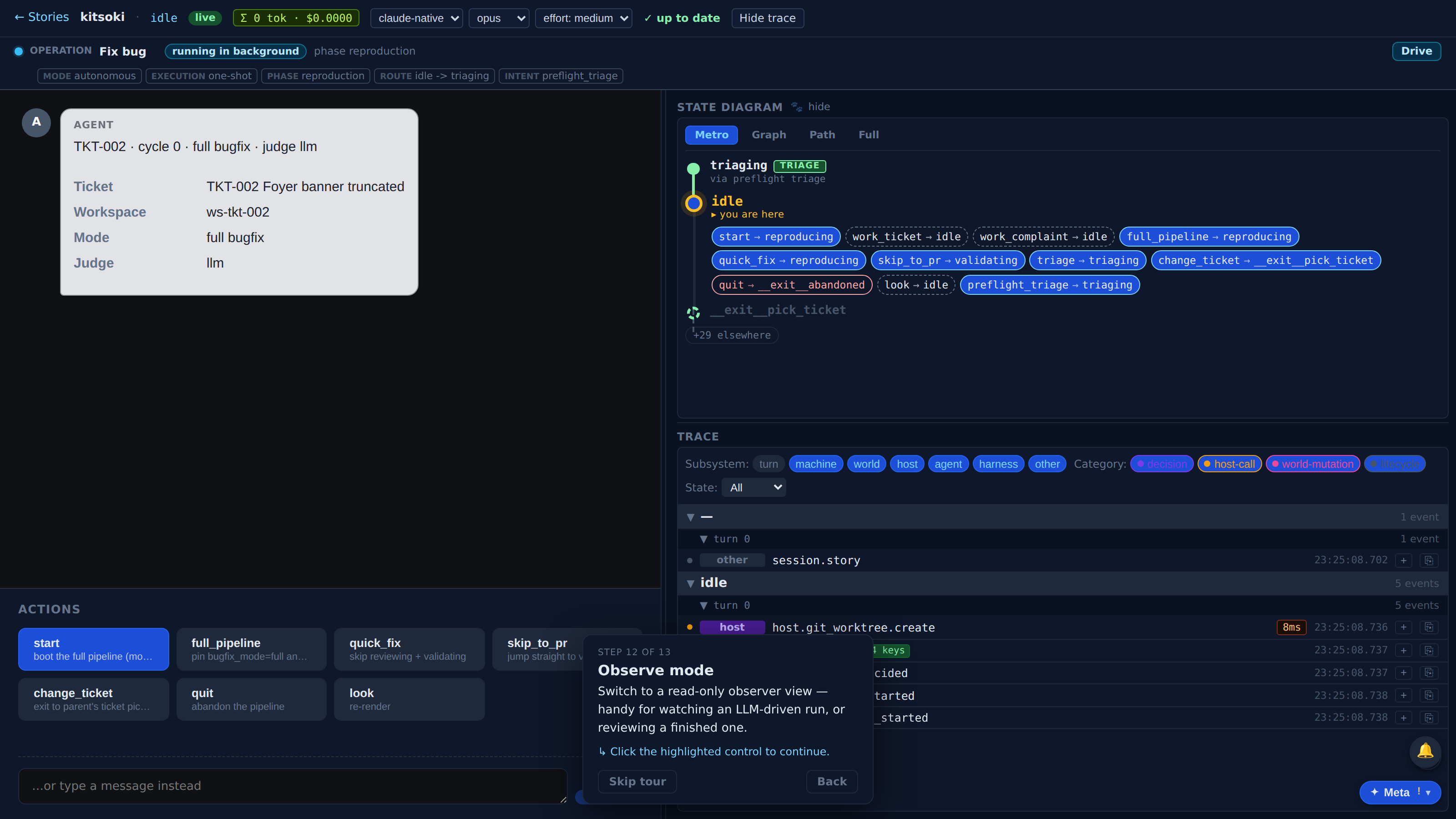Toggle the 'other' subsystem filter chip
This screenshot has width=1456, height=819.
pos(1047,464)
